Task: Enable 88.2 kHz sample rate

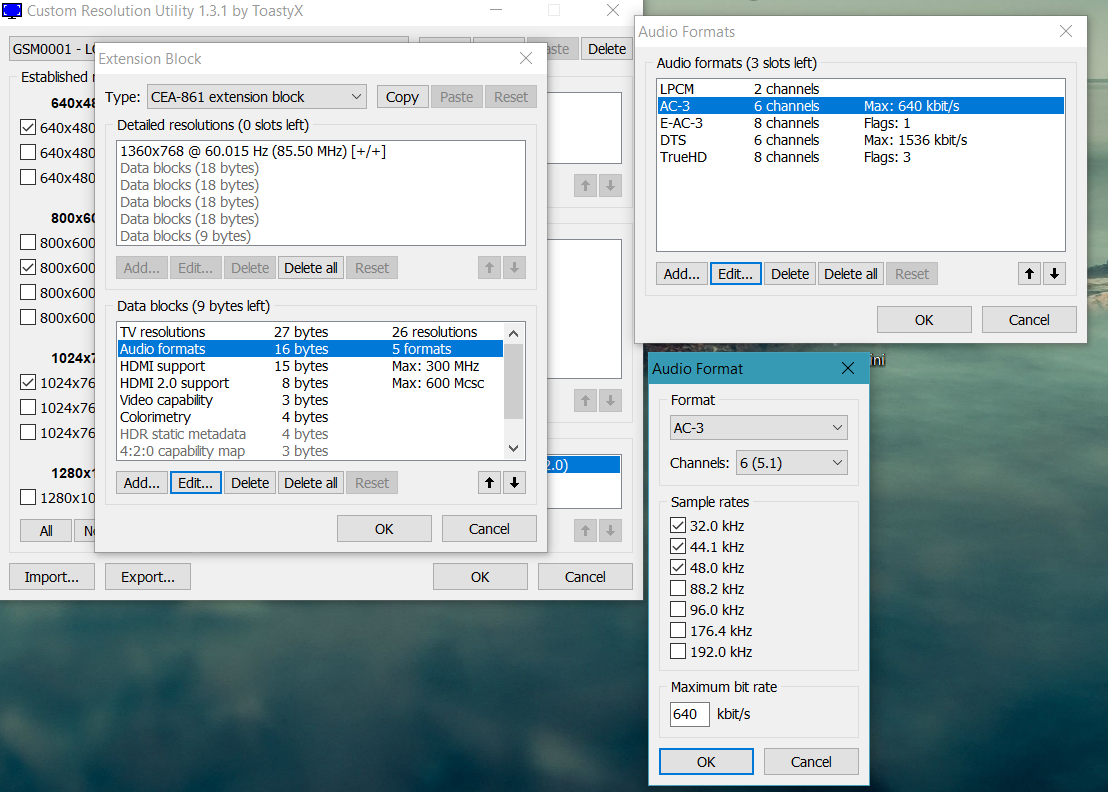Action: pyautogui.click(x=678, y=589)
